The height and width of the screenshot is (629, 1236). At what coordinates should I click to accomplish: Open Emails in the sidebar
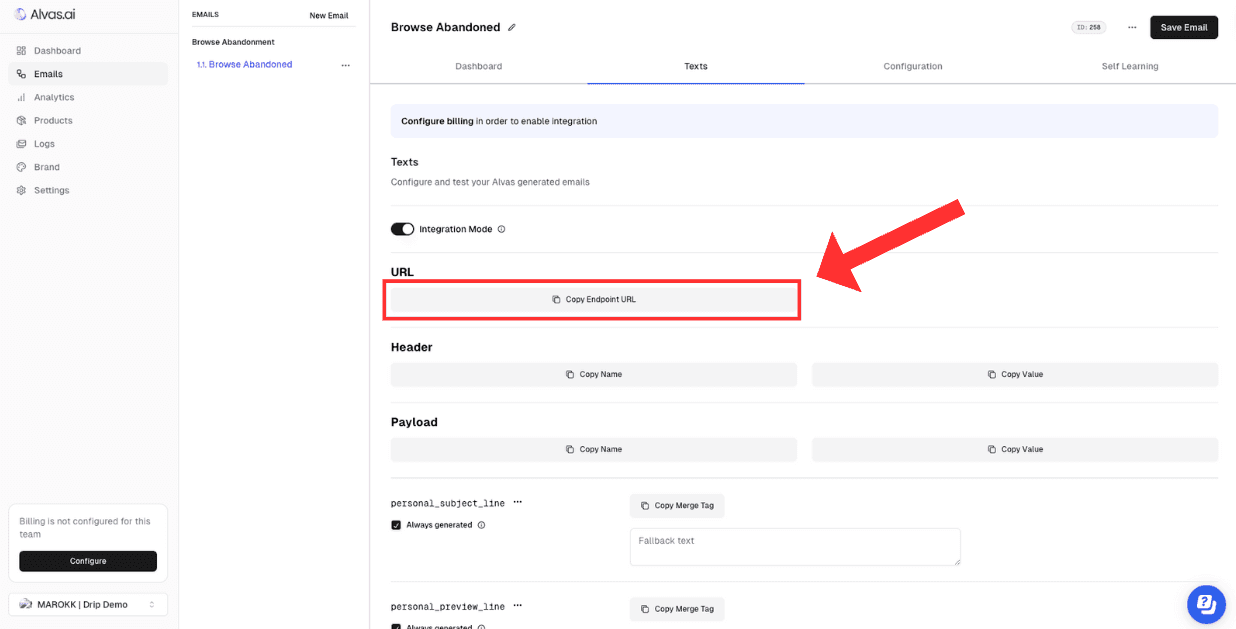coord(88,74)
